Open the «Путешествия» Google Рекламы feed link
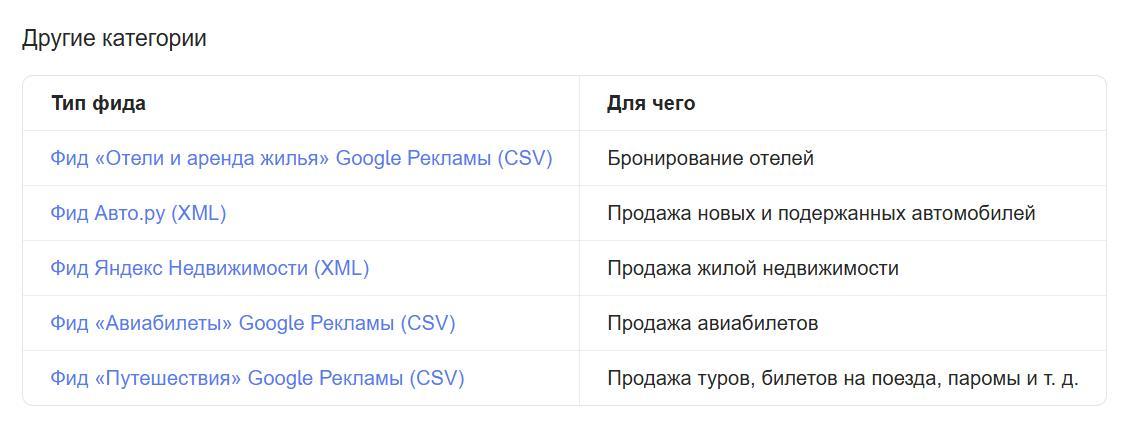The image size is (1142, 431). tap(257, 378)
